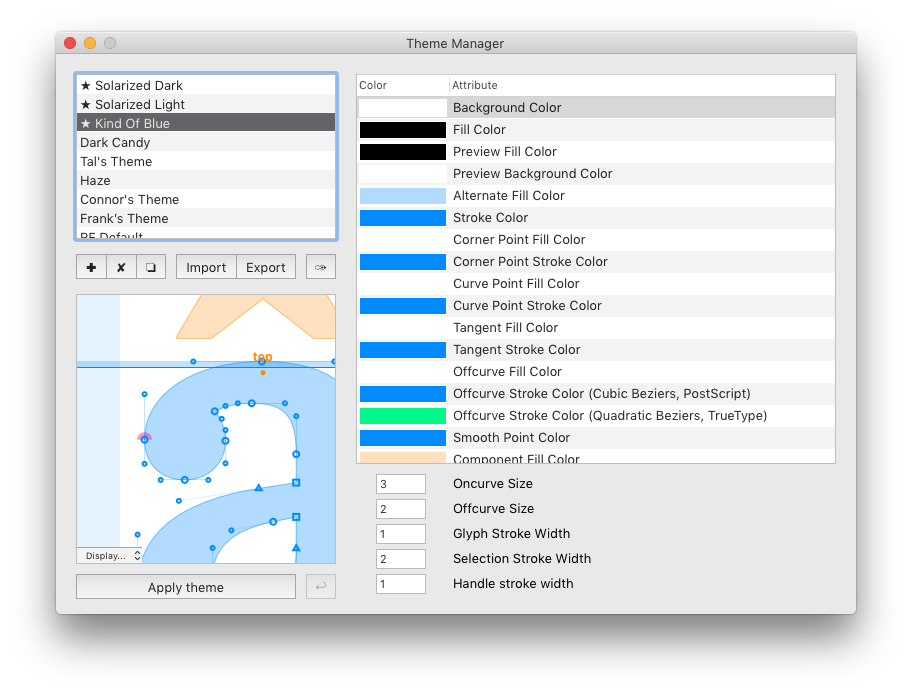The image size is (912, 694).
Task: Click Handle stroke width field
Action: click(x=401, y=584)
